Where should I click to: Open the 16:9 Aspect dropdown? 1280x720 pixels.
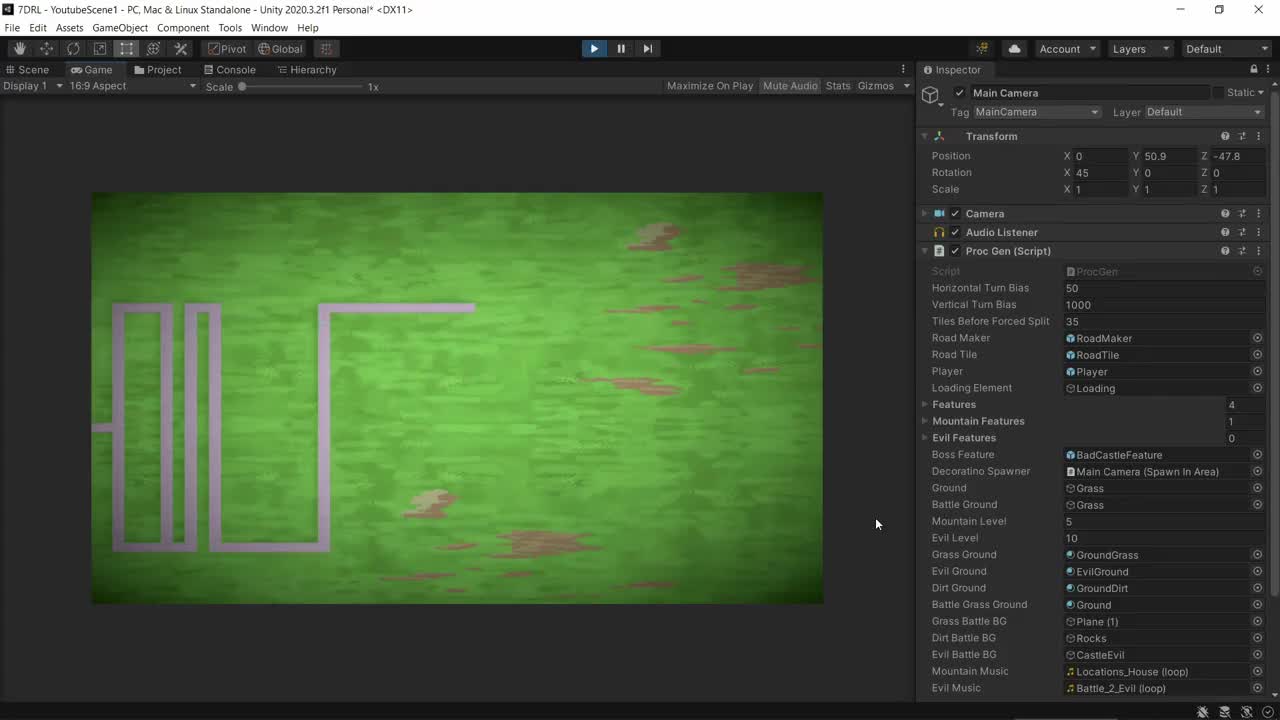(x=132, y=86)
